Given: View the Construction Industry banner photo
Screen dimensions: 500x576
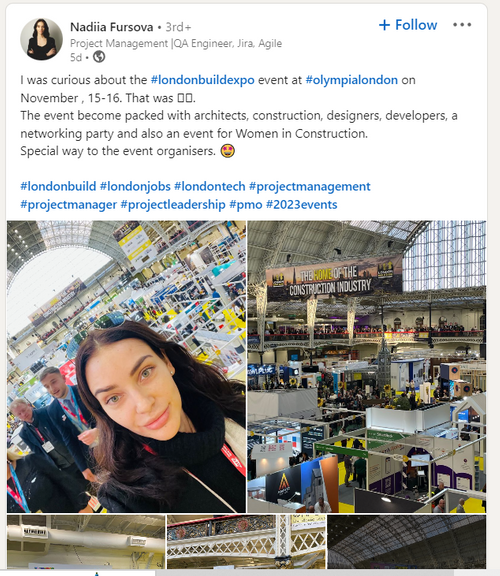Looking at the screenshot, I should coord(367,366).
